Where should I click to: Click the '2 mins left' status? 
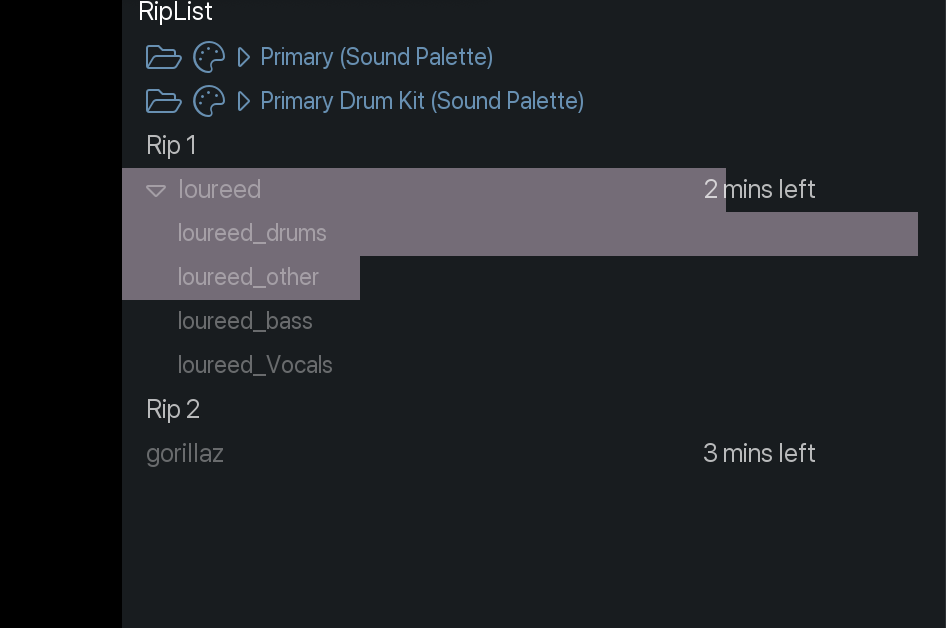point(759,189)
